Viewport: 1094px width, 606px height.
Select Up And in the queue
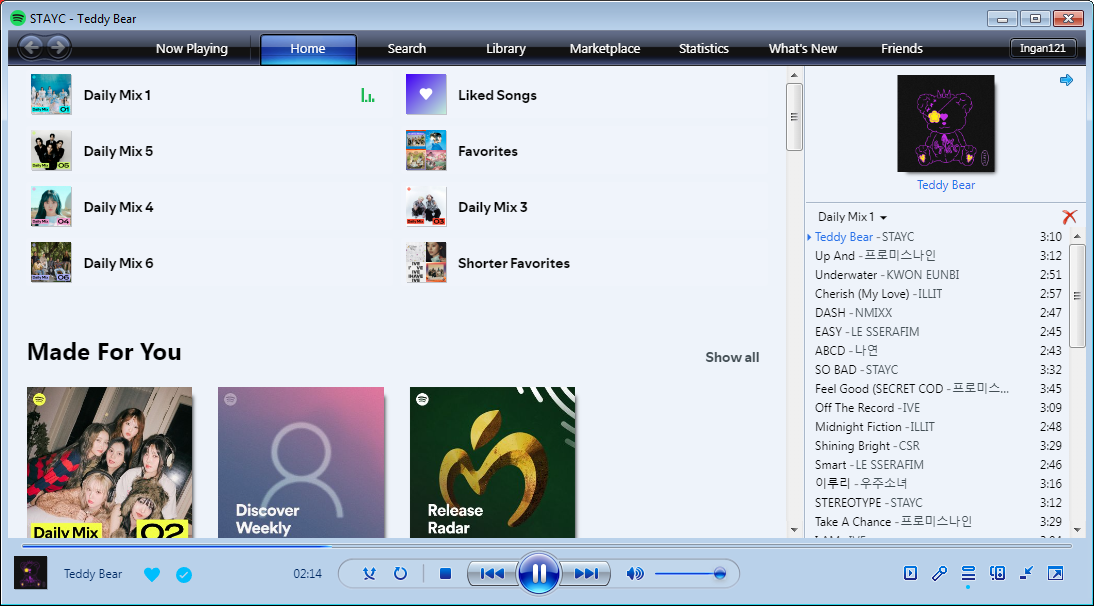[938, 256]
